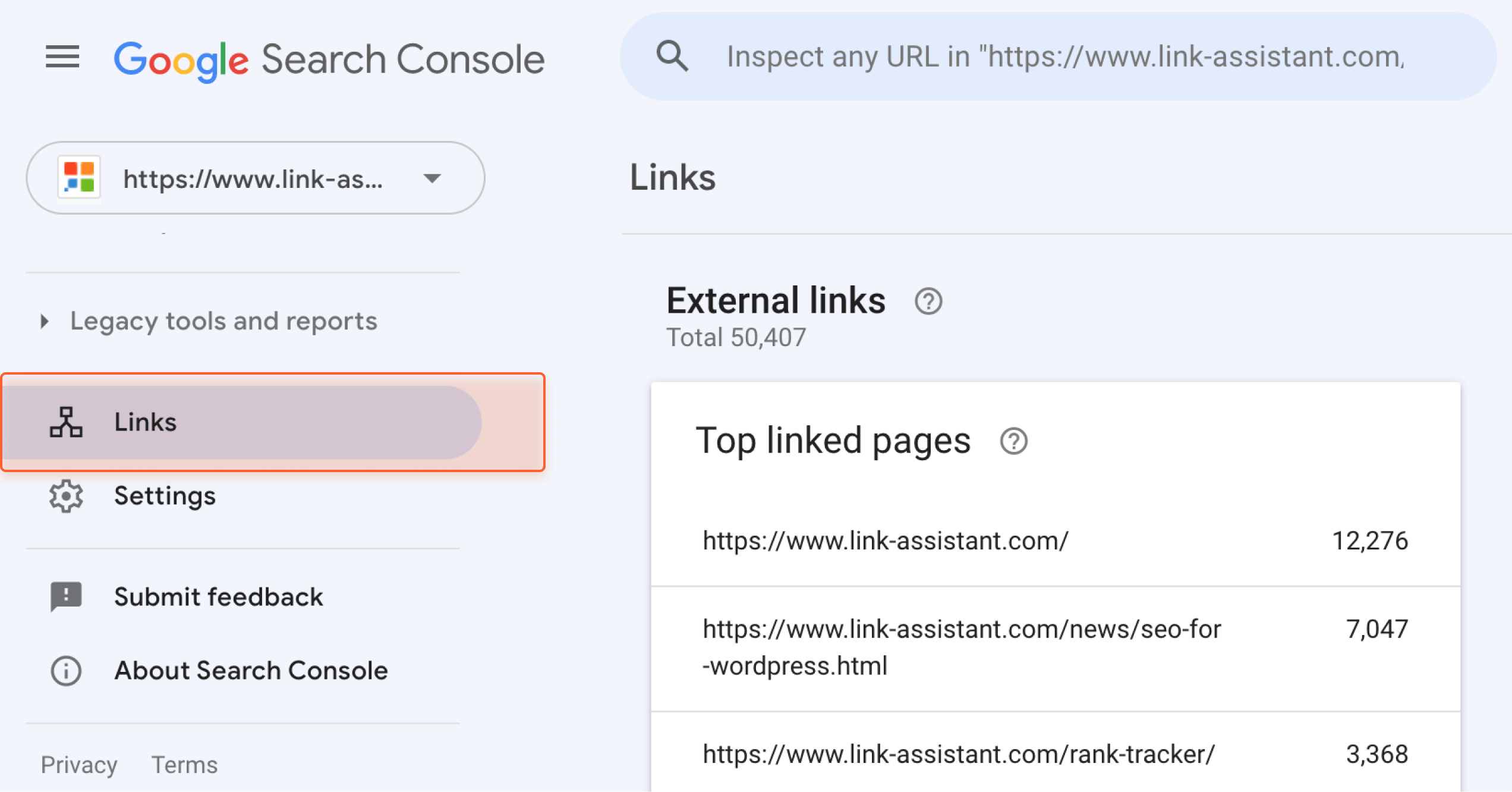Click the About Search Console info icon
1512x792 pixels.
pos(66,671)
